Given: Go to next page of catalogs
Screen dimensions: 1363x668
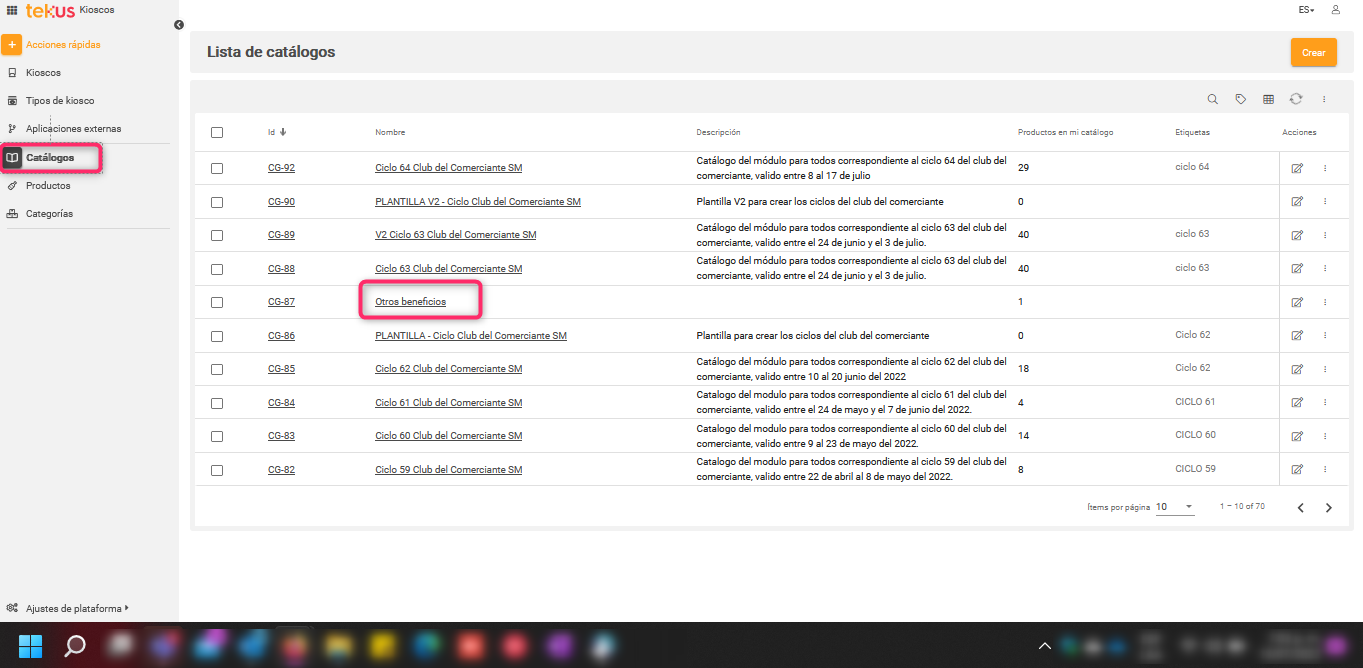Looking at the screenshot, I should [1329, 508].
